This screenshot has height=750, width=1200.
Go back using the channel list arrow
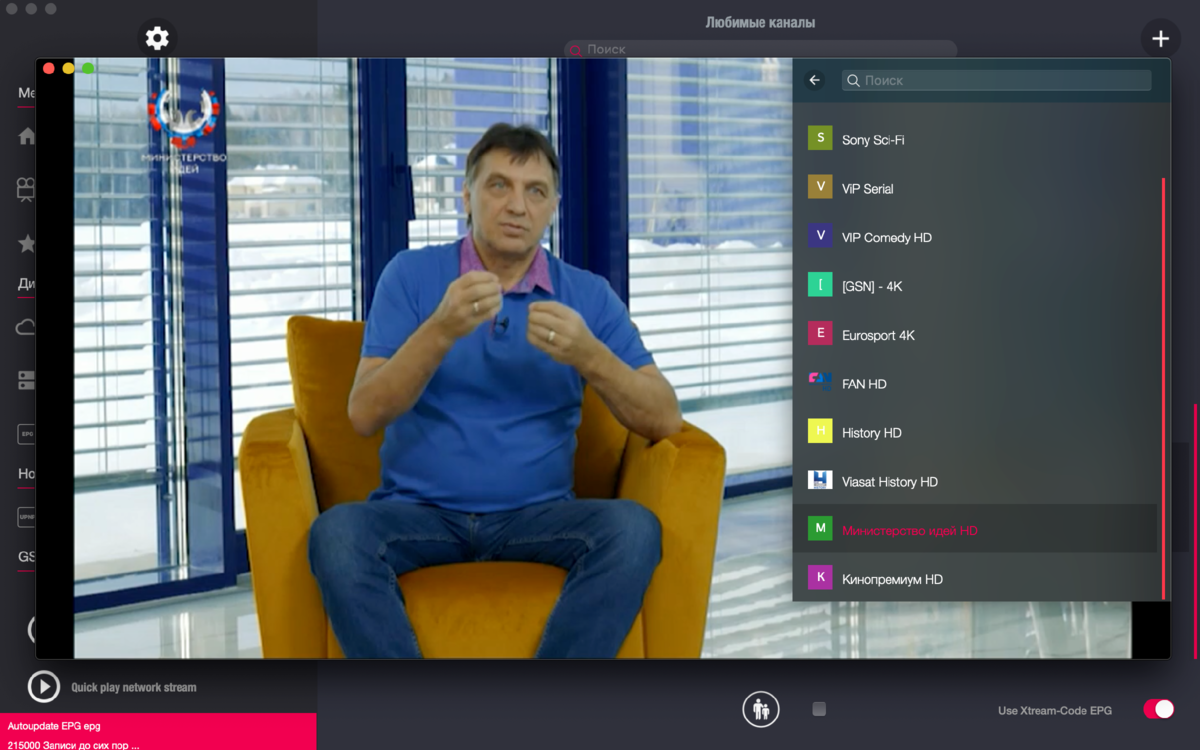tap(815, 80)
